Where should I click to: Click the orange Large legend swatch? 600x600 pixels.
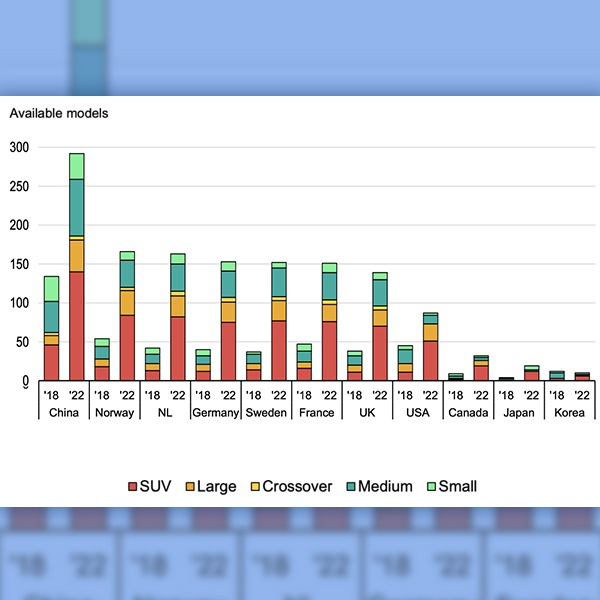(189, 487)
